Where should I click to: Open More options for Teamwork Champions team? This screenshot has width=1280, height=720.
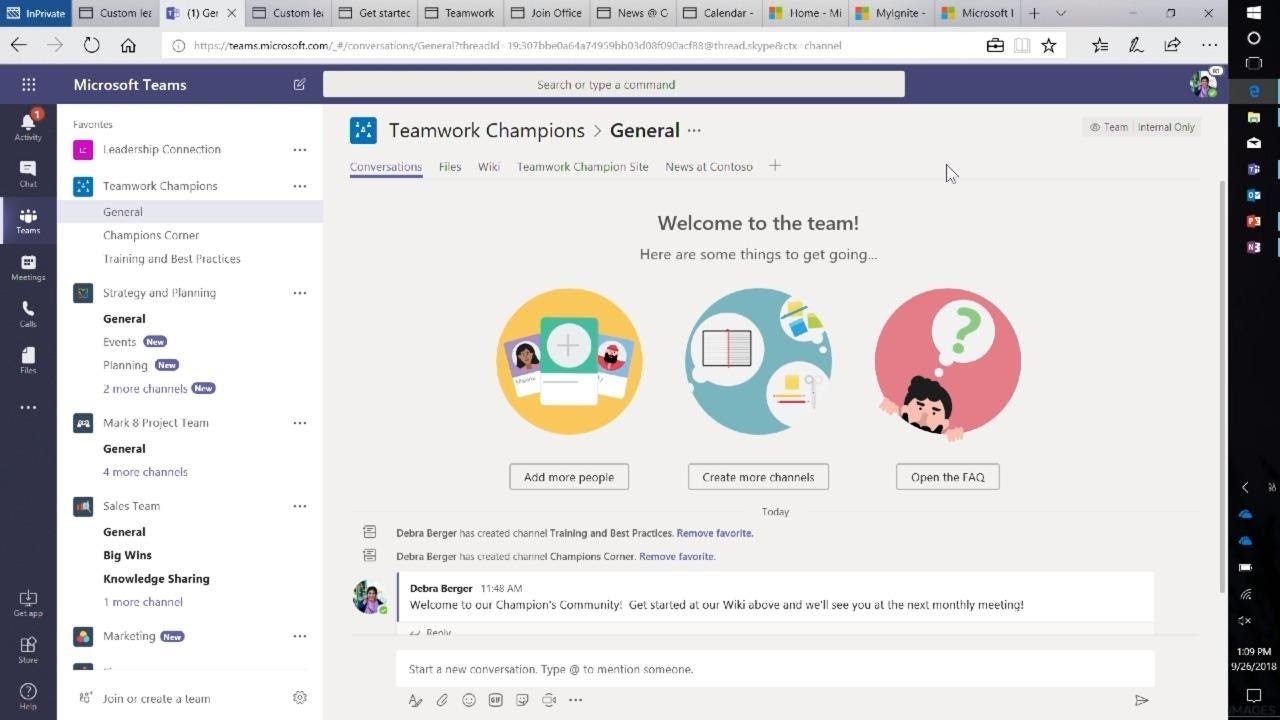[x=299, y=186]
